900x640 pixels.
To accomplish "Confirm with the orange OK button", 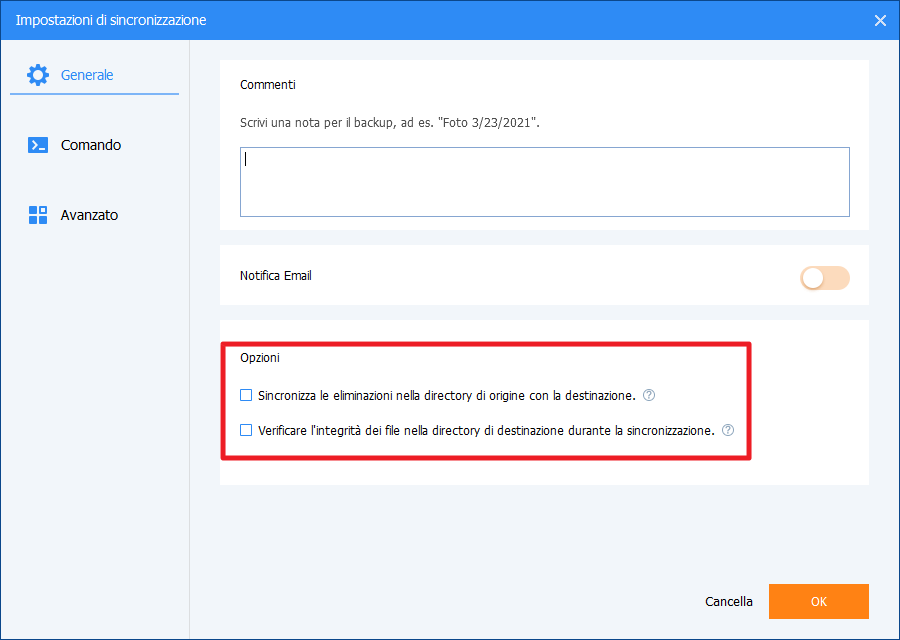I will [x=819, y=602].
